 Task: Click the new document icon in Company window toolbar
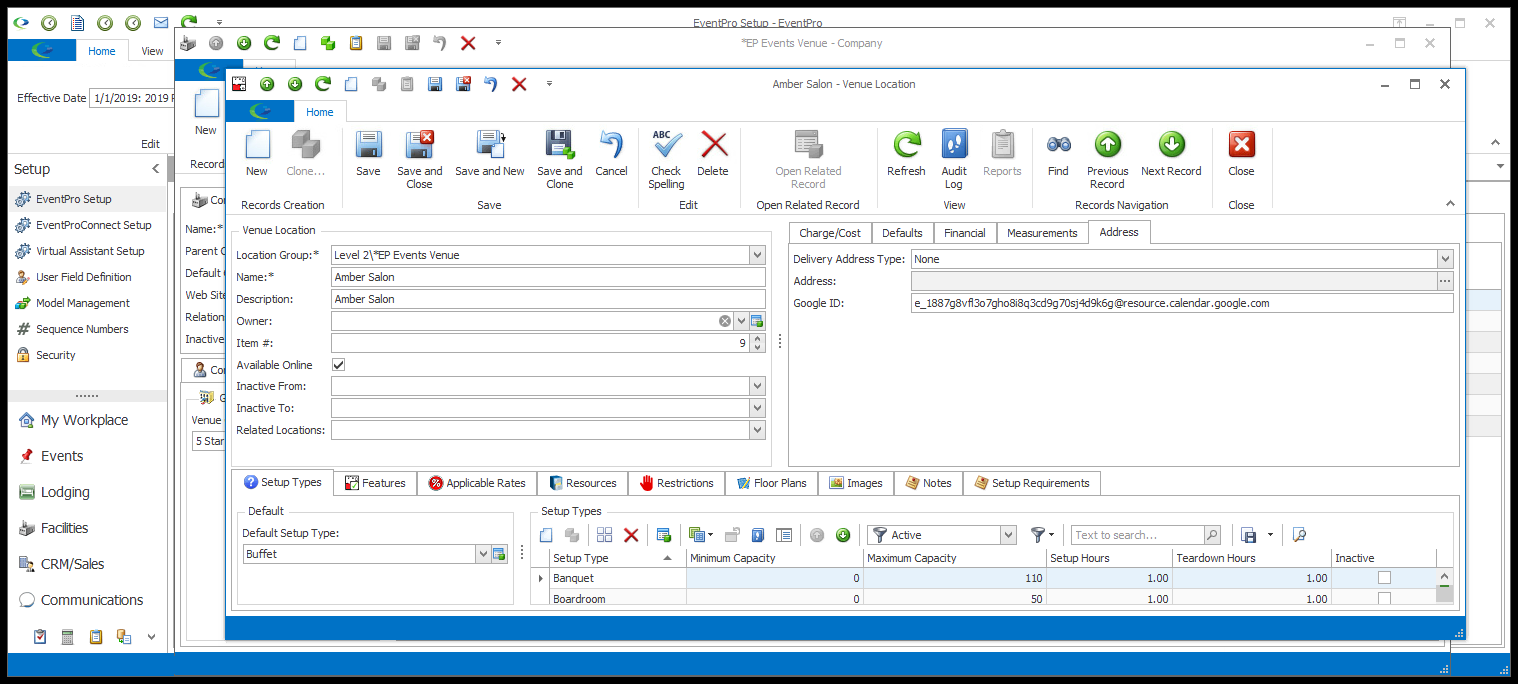pos(300,43)
